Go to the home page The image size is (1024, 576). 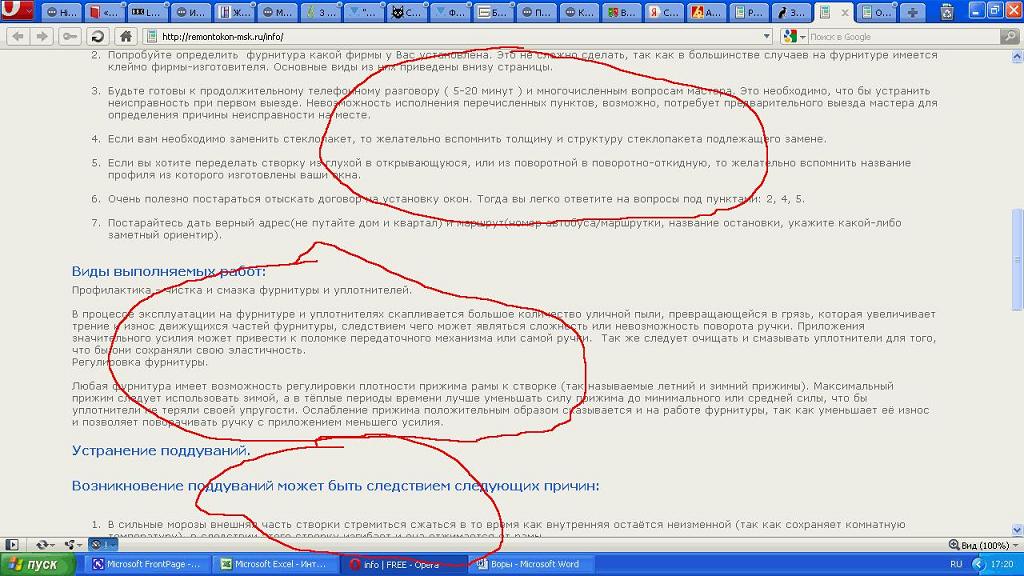point(126,37)
